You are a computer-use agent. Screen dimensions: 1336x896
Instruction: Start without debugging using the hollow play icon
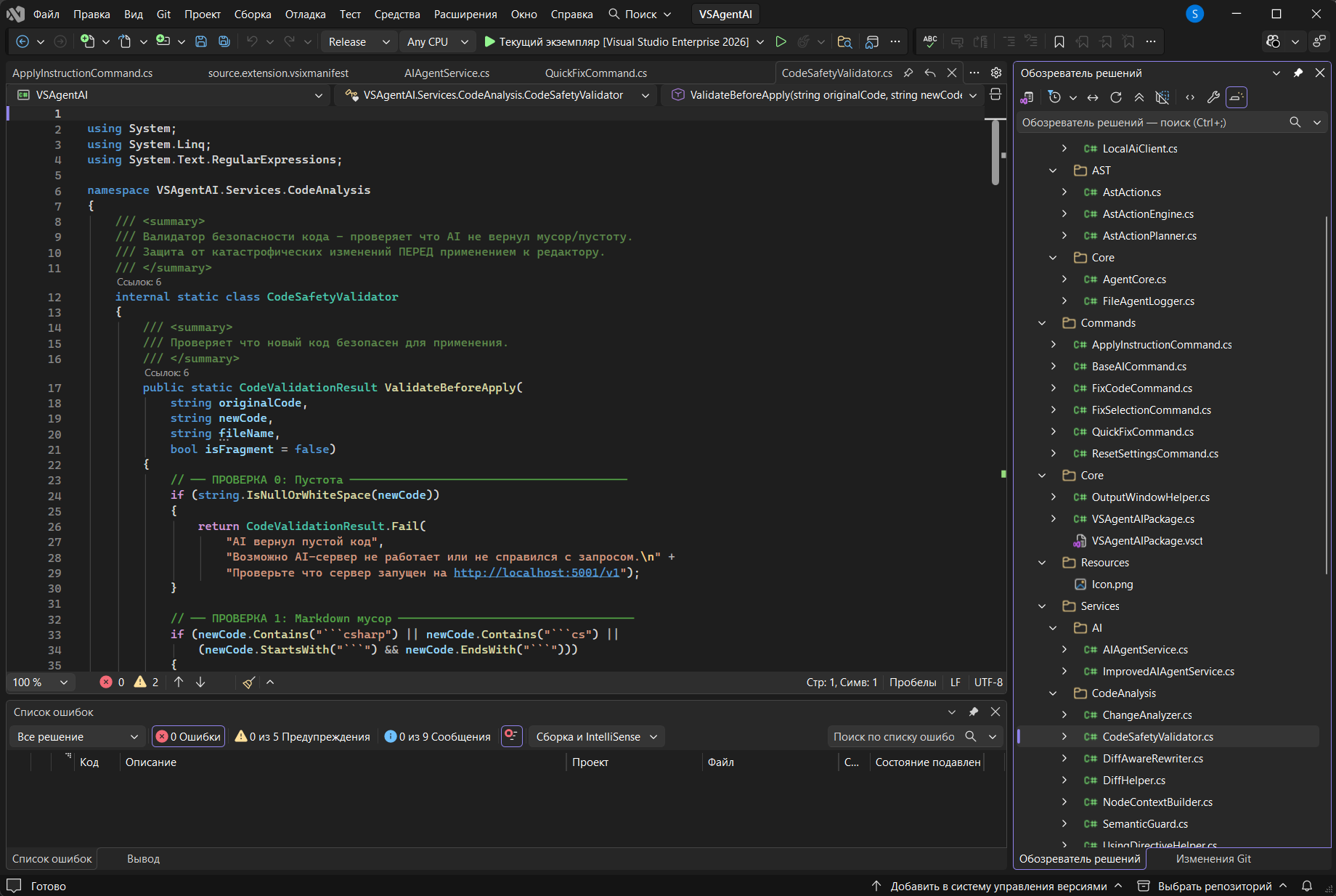781,42
